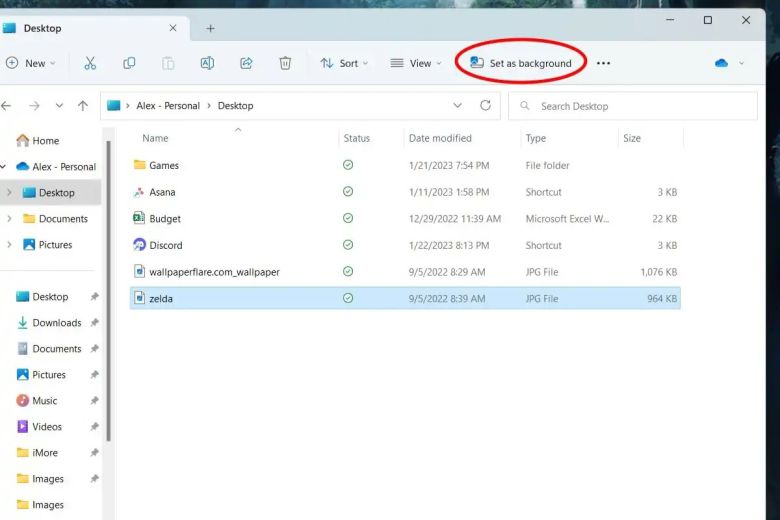Click the Up one level arrow
Image resolution: width=780 pixels, height=520 pixels.
pos(83,105)
